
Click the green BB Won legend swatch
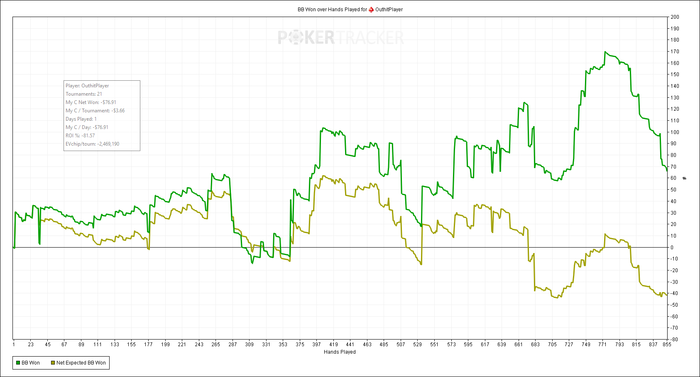pos(18,363)
